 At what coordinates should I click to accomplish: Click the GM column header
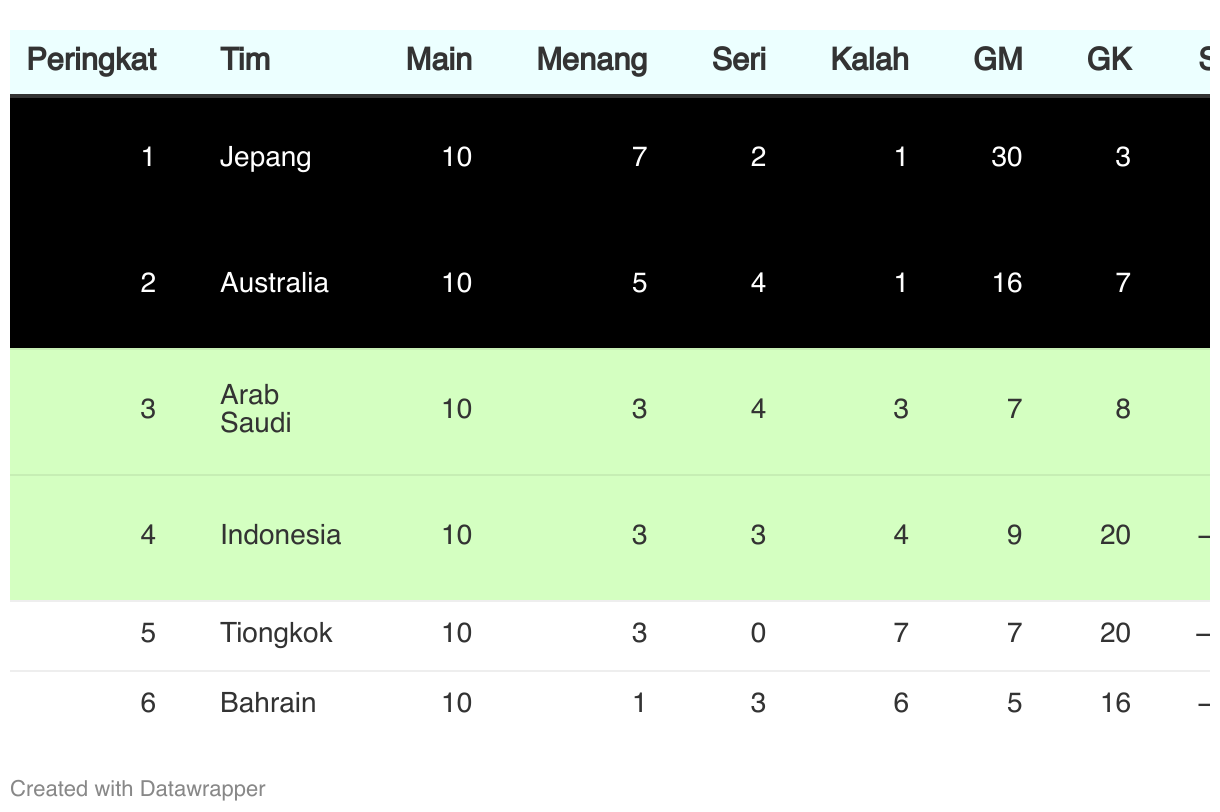[x=997, y=60]
